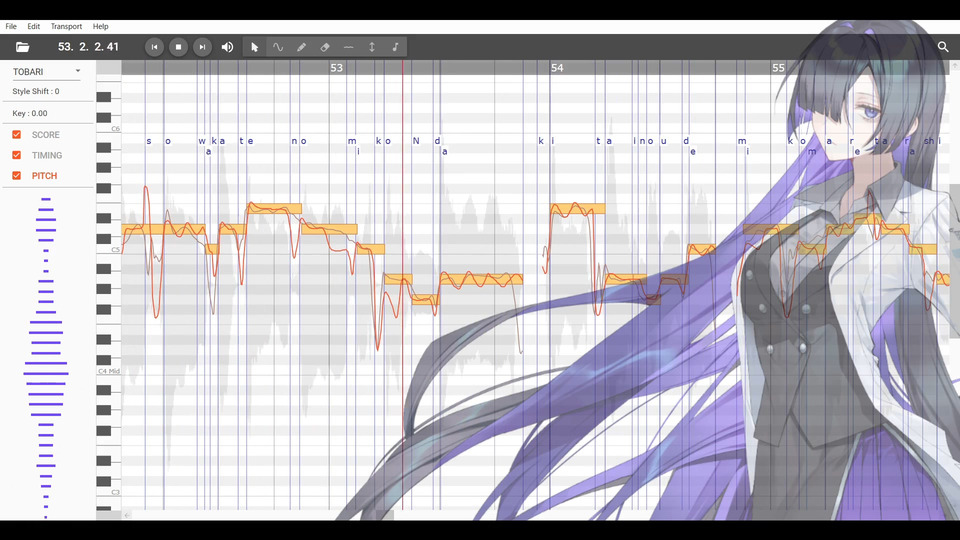Click measure 55 in the ruler

coord(778,68)
